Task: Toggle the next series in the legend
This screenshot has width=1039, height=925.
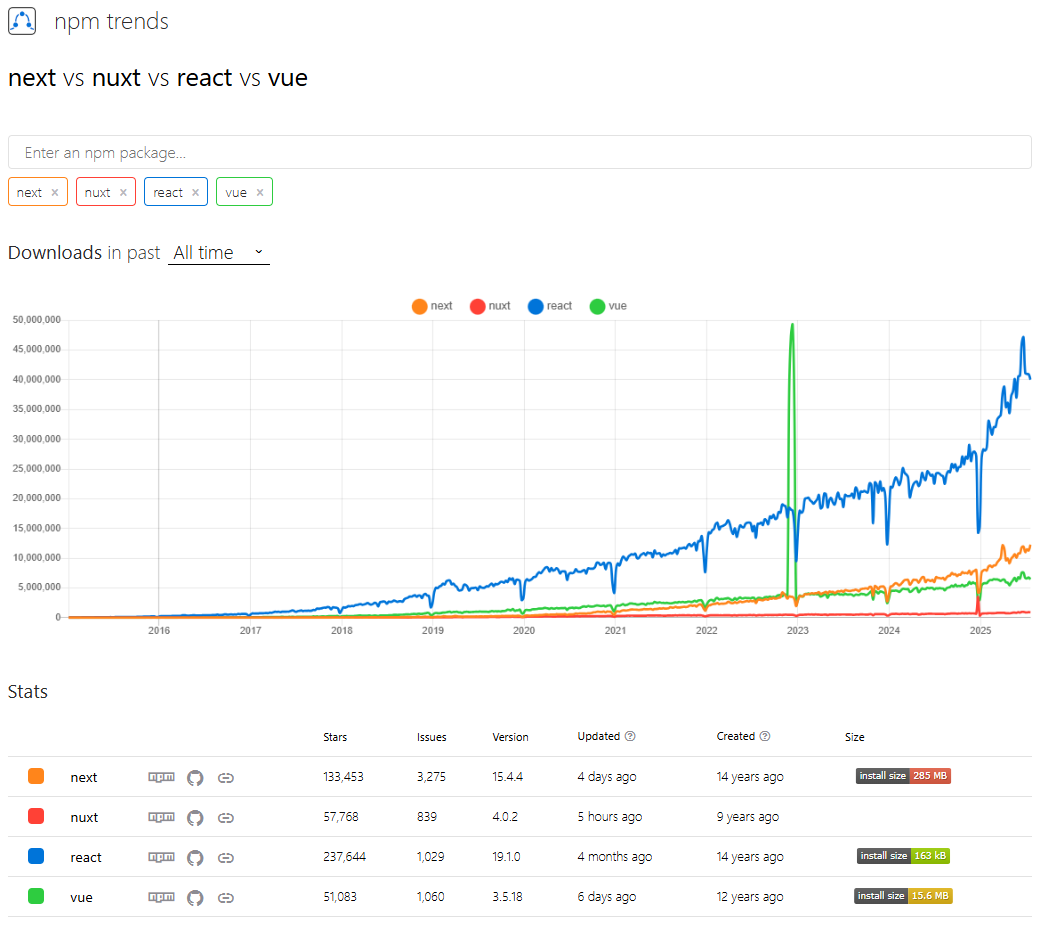Action: click(x=432, y=306)
